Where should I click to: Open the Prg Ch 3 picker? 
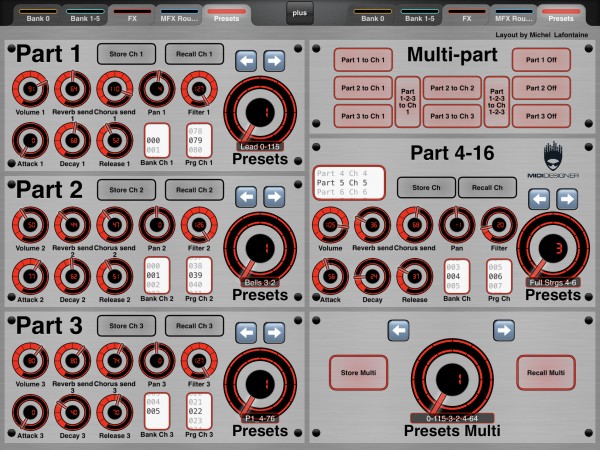pyautogui.click(x=199, y=411)
